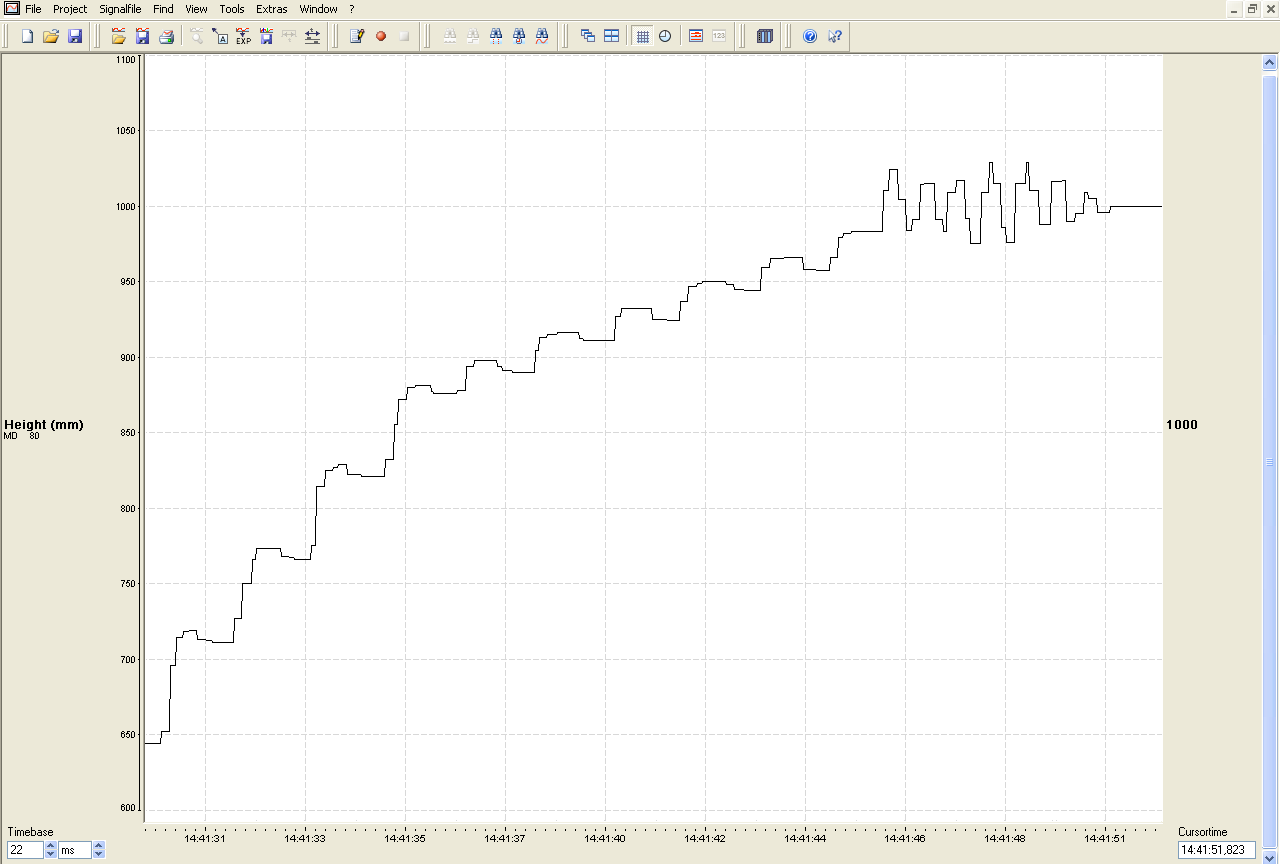The width and height of the screenshot is (1280, 864).
Task: Toggle the clock time-axis icon
Action: click(665, 36)
